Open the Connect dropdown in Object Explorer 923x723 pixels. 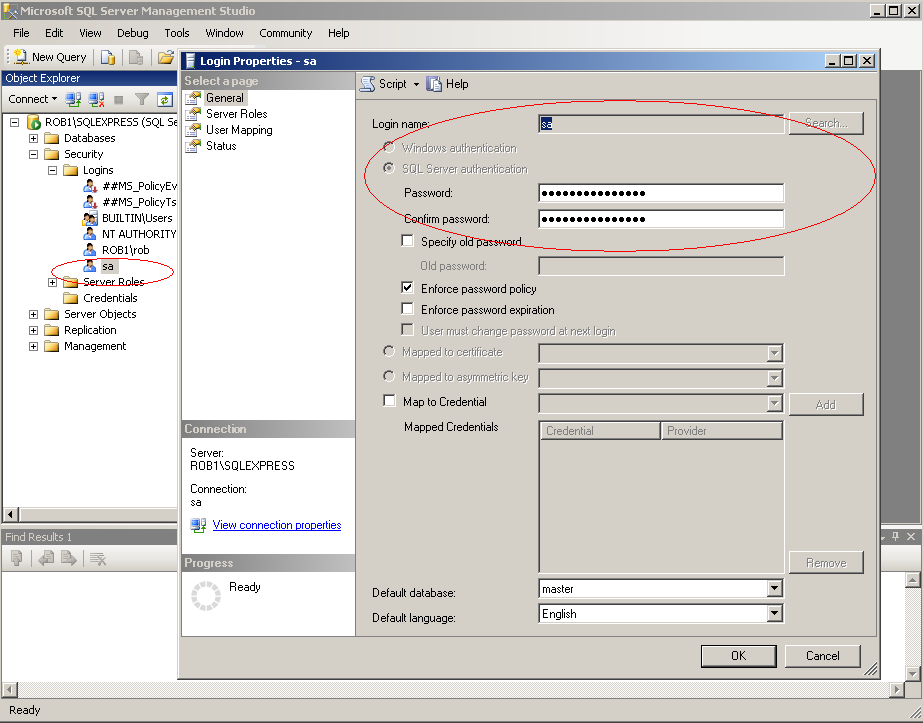click(x=32, y=99)
